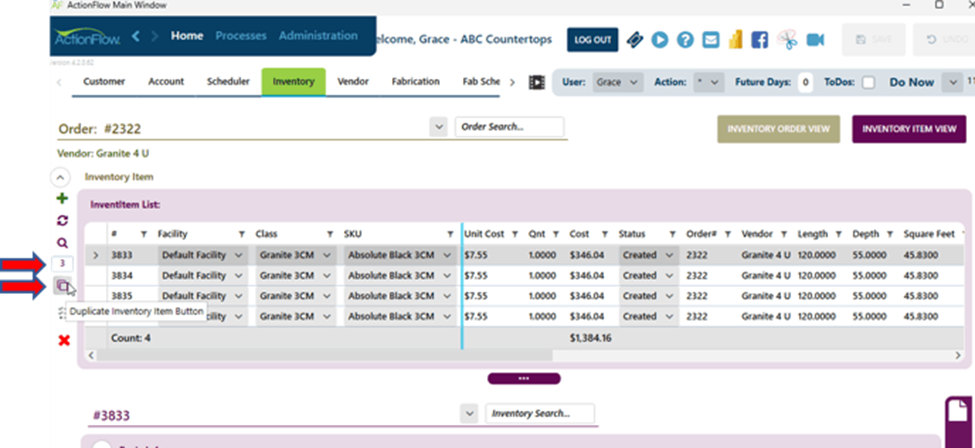Expand row 3833 details arrow
975x448 pixels.
pyautogui.click(x=96, y=255)
